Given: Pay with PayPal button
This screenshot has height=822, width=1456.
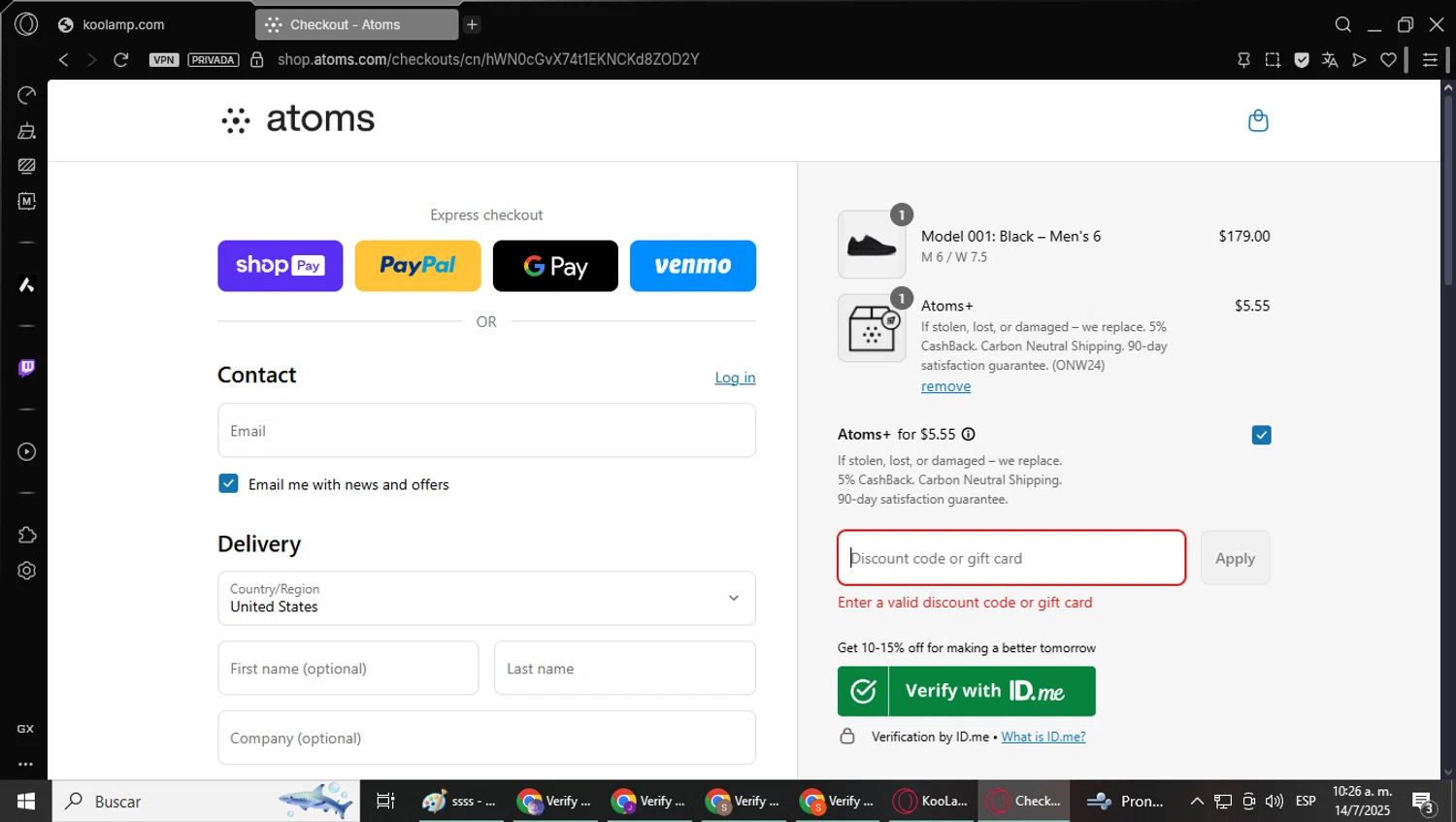Looking at the screenshot, I should [417, 266].
